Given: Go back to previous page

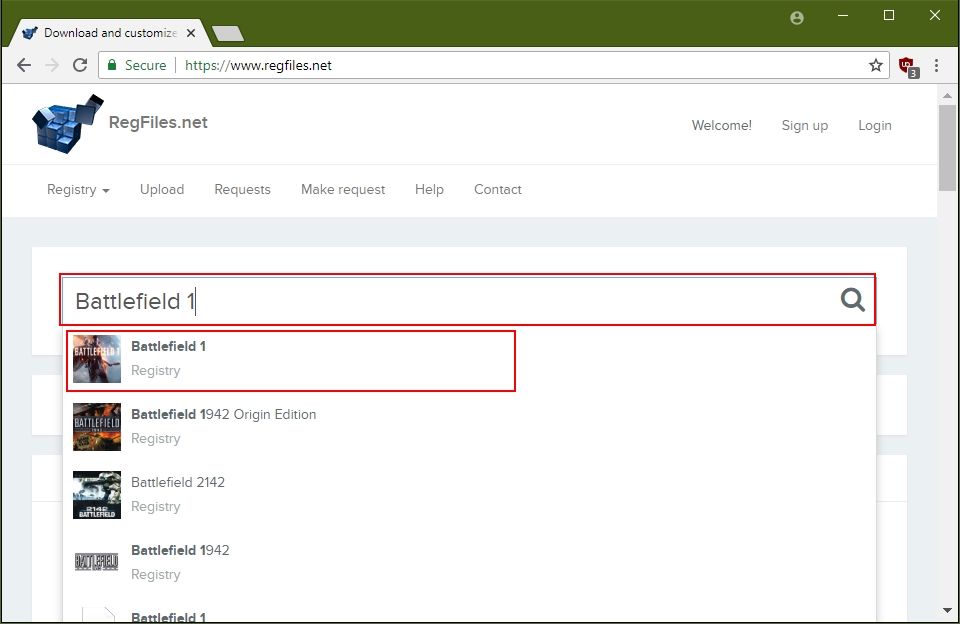Looking at the screenshot, I should click(x=25, y=65).
